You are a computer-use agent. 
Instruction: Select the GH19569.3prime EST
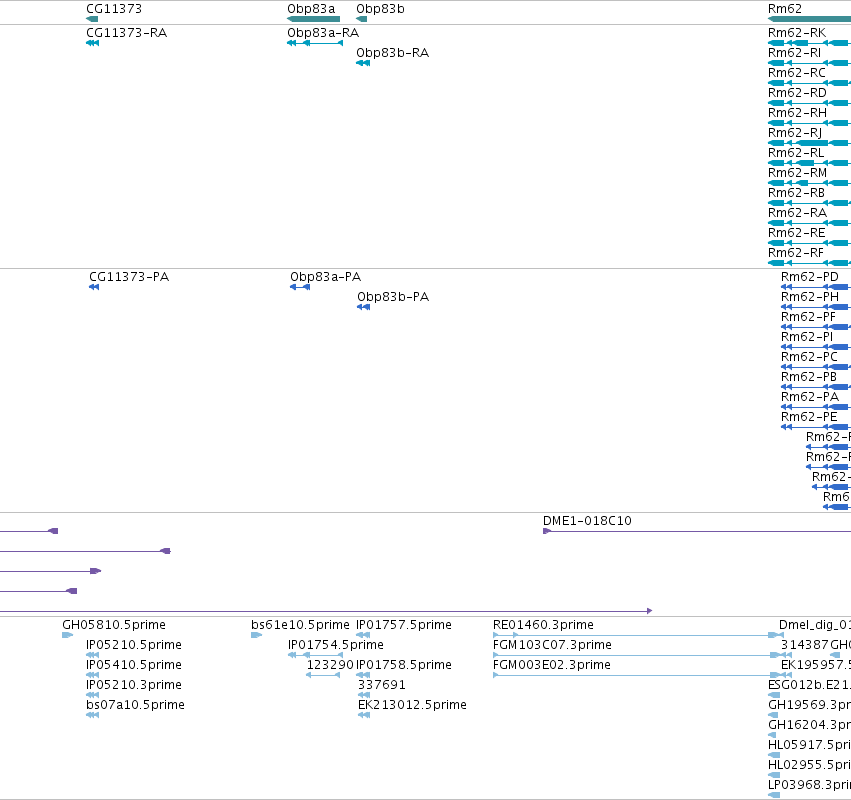[x=809, y=706]
